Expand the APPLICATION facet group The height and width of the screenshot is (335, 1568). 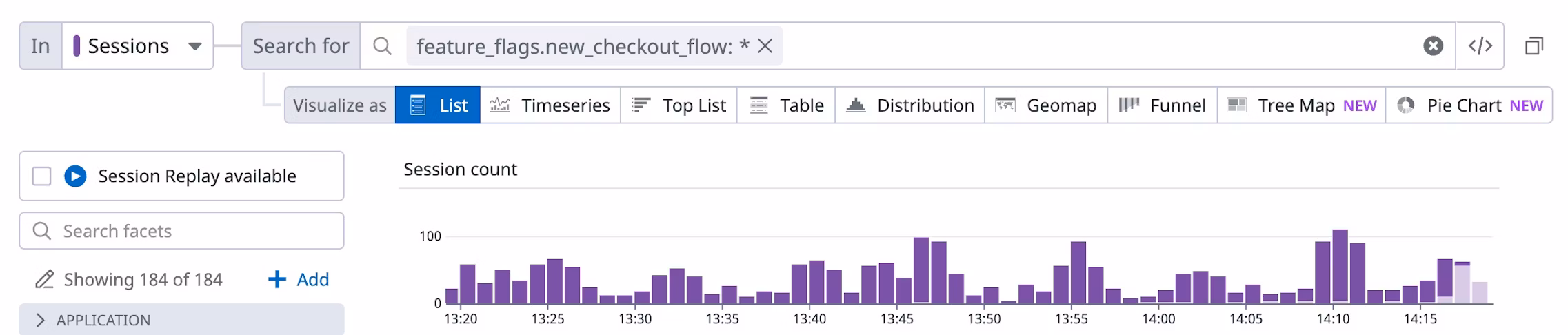click(x=40, y=320)
